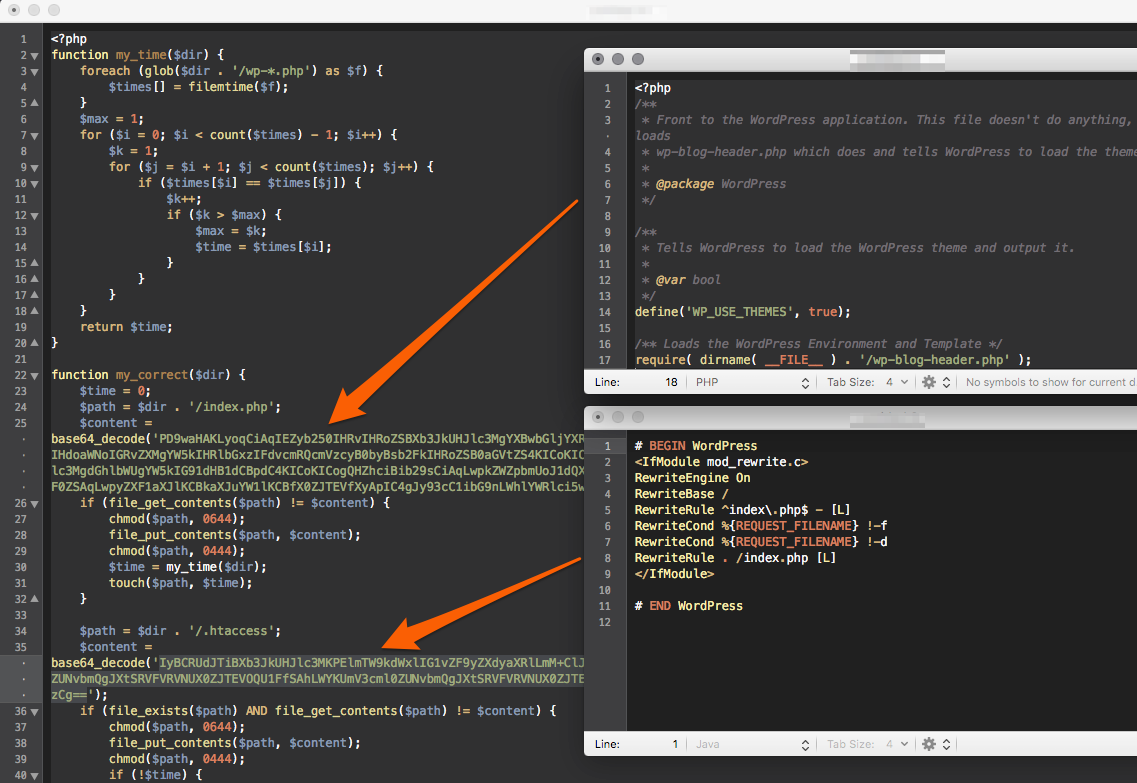Collapse the file_get_contents if block at line 26
This screenshot has width=1137, height=783.
(34, 504)
